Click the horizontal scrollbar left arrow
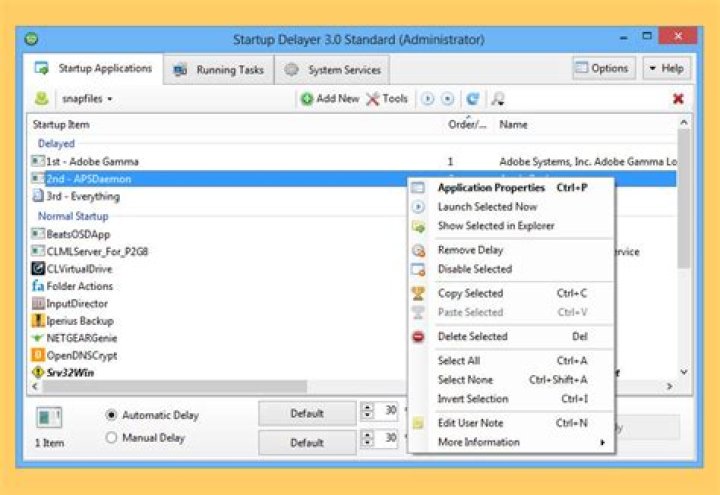Viewport: 720px width, 495px height. [35, 387]
